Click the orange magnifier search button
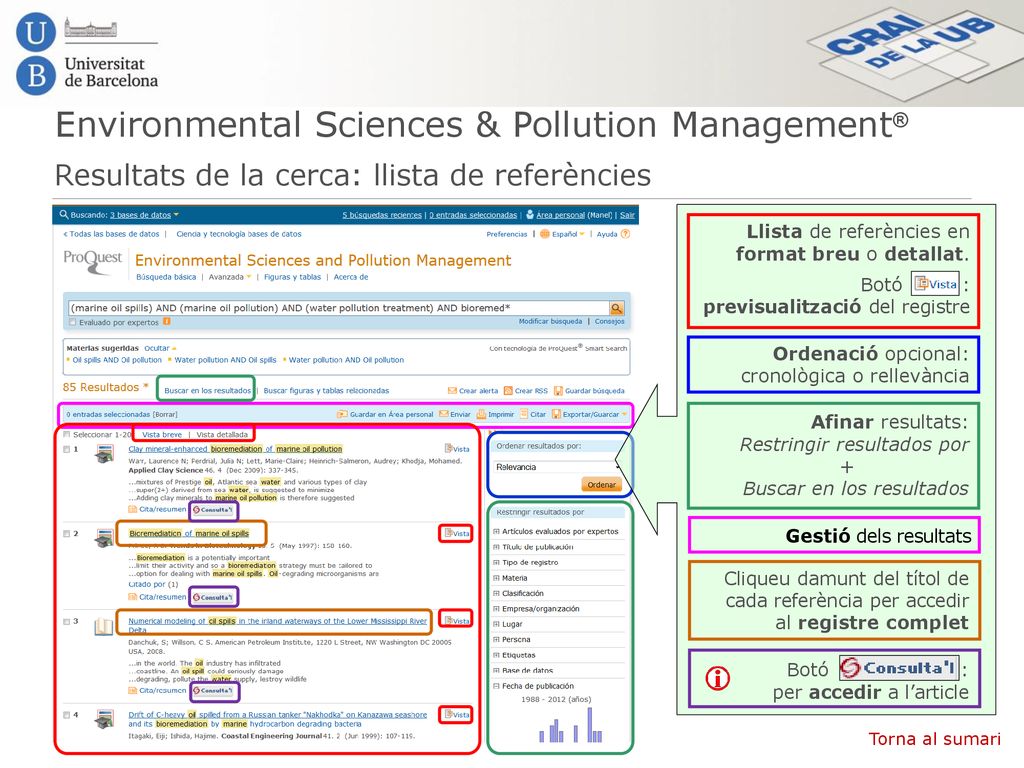This screenshot has height=768, width=1024. (616, 308)
